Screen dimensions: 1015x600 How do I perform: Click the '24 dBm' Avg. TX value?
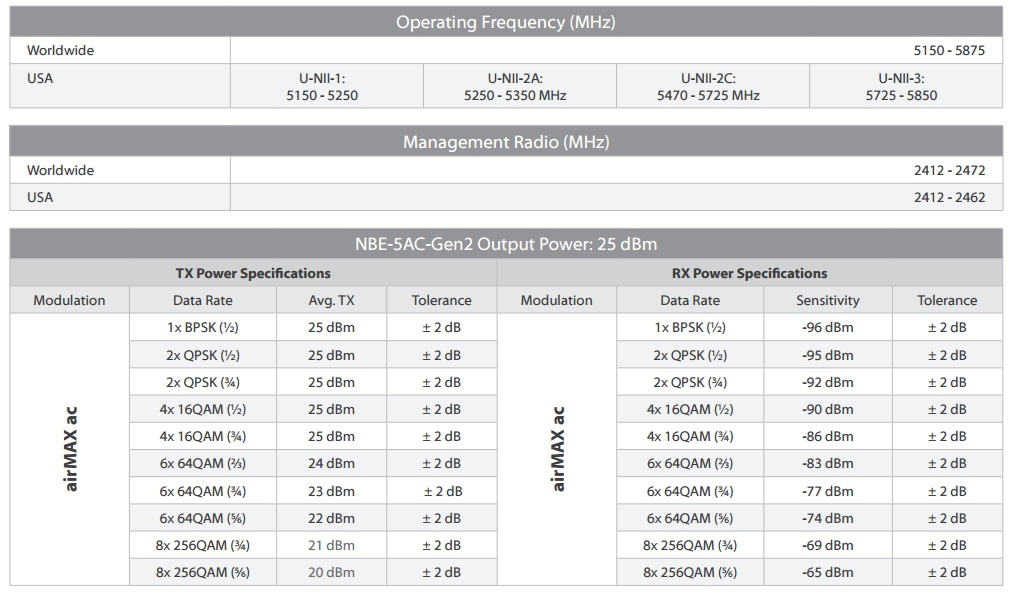pos(331,463)
